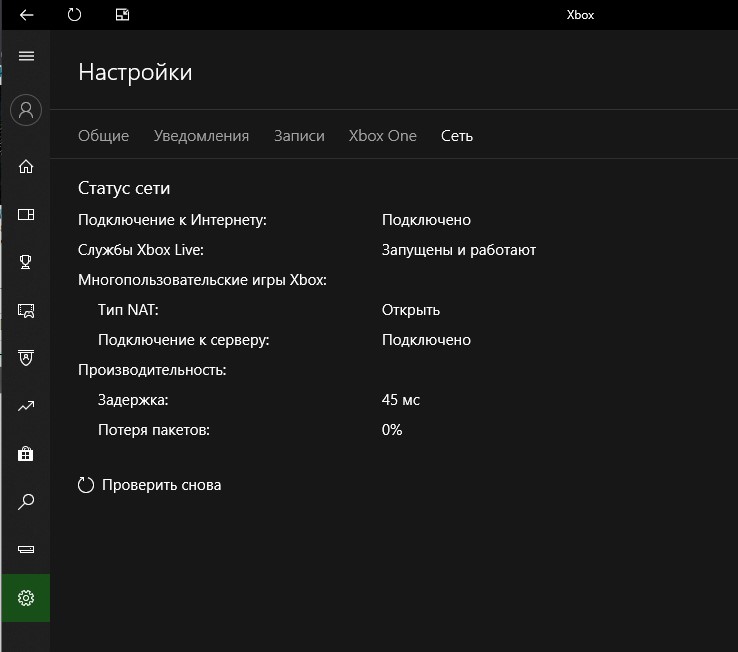Go to Home in sidebar
This screenshot has width=738, height=652.
(26, 167)
